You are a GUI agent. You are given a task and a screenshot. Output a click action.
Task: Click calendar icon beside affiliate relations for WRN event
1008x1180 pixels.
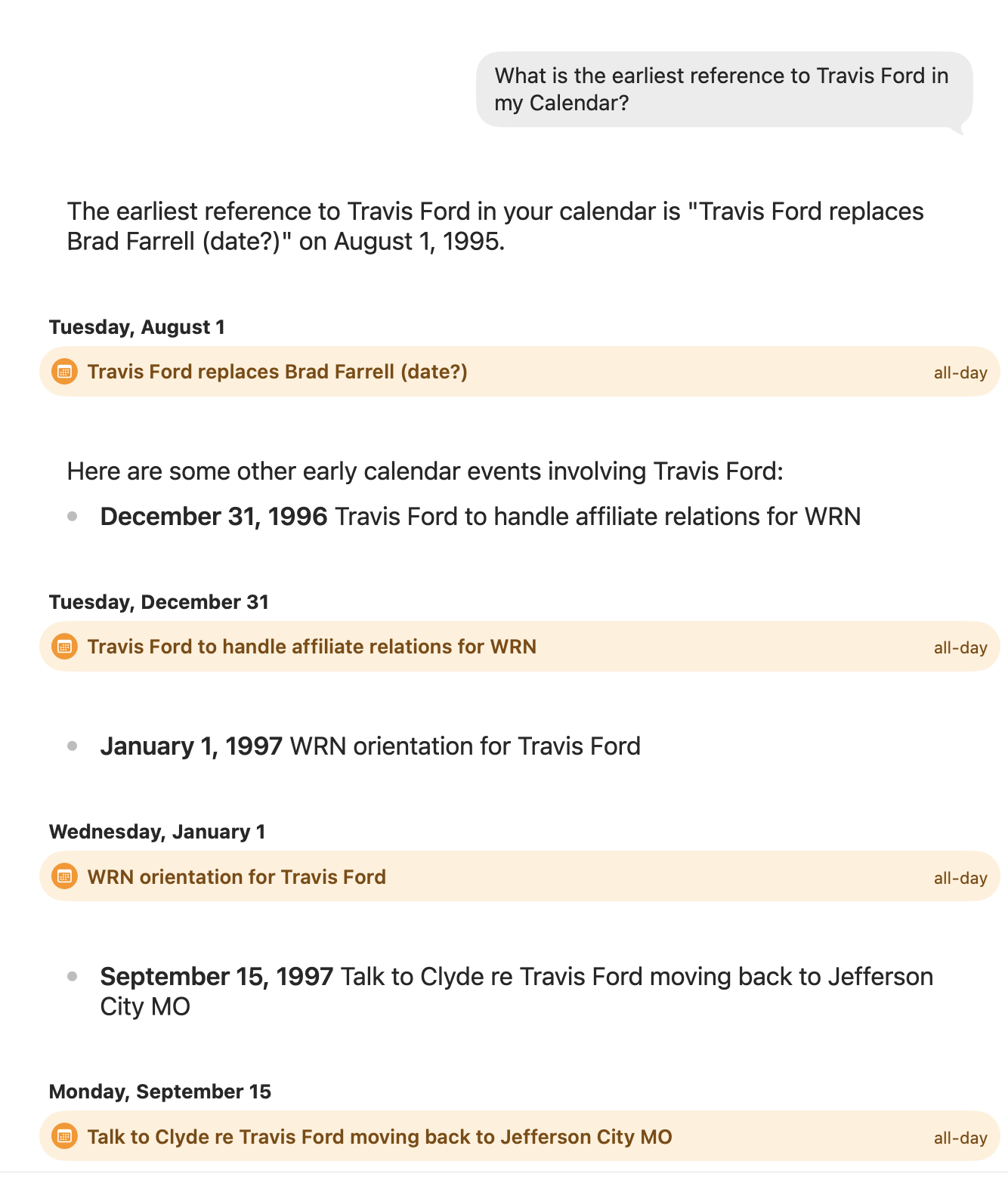(x=64, y=647)
